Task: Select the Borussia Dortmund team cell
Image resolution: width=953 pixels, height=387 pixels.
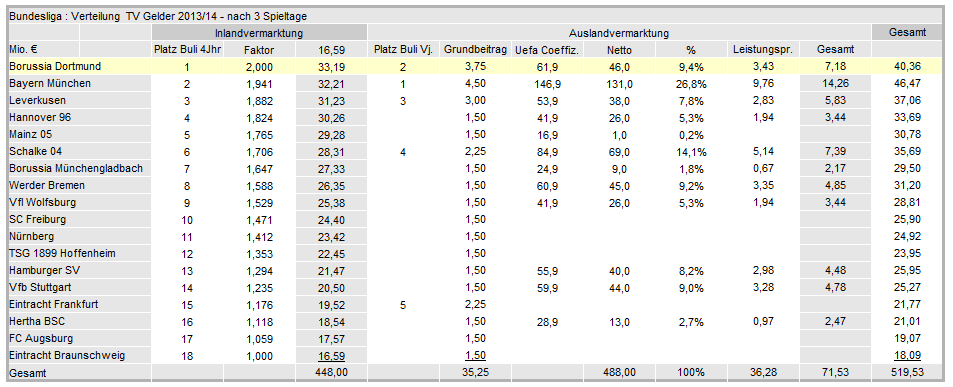Action: coord(78,66)
